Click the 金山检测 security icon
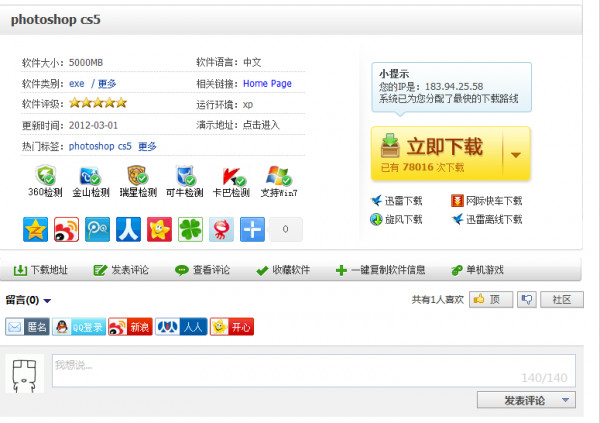Viewport: 600px width, 423px height. pos(90,176)
